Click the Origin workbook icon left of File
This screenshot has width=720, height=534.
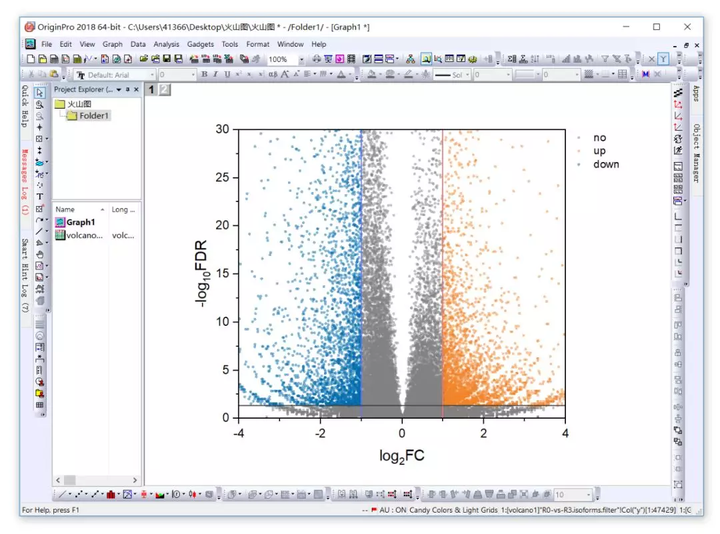pos(30,44)
